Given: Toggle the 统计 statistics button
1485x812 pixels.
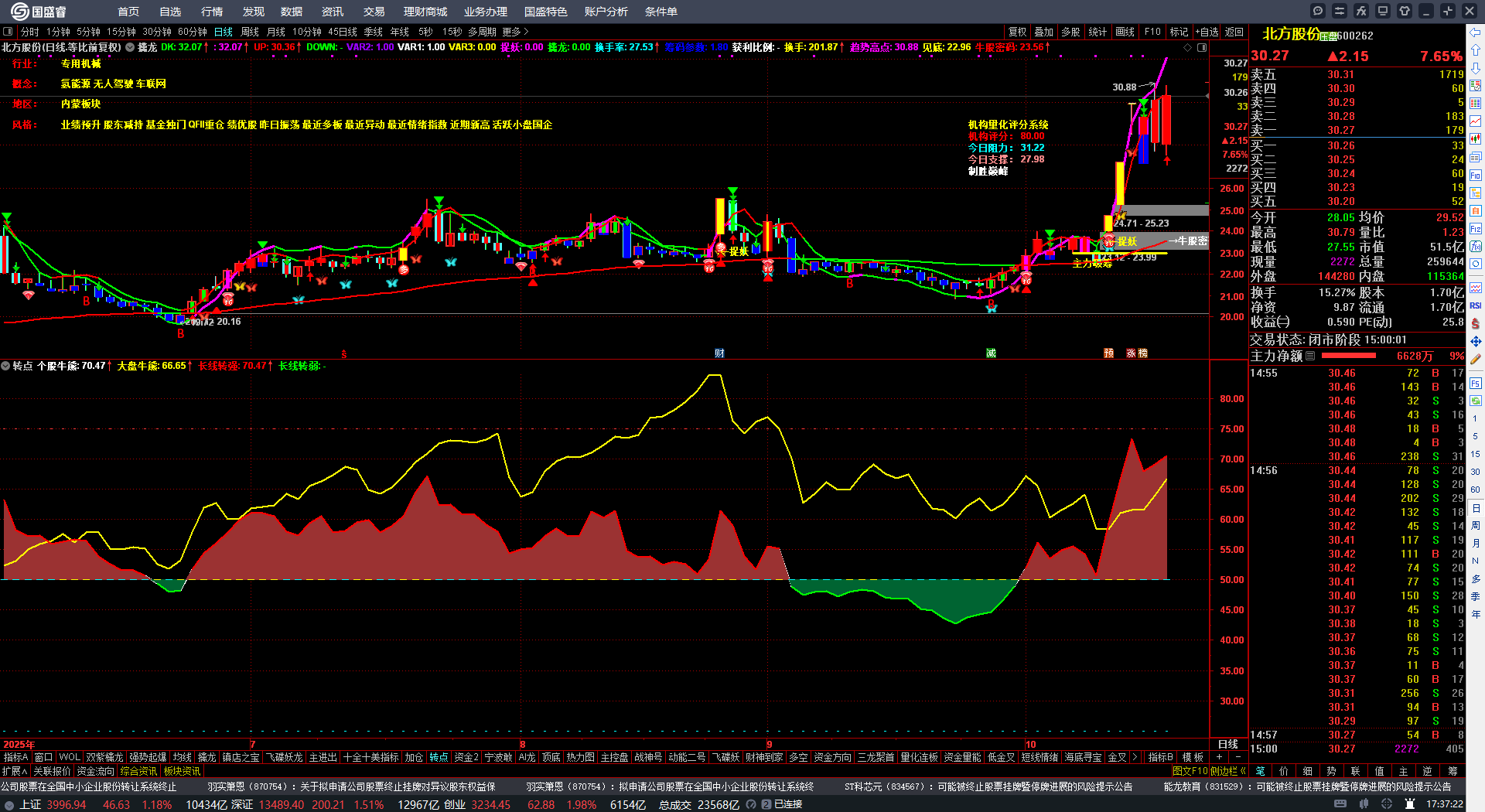Looking at the screenshot, I should 1098,32.
